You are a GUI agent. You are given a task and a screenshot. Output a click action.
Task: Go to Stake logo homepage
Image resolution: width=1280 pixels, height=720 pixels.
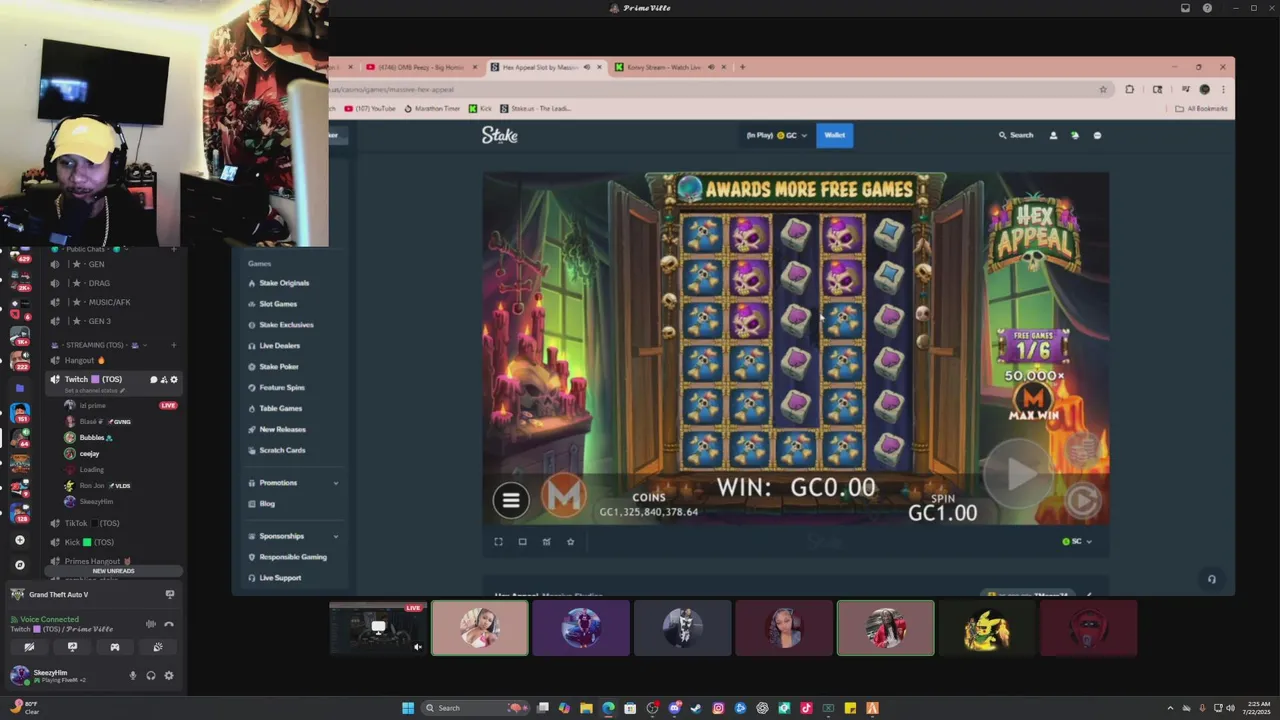(x=500, y=135)
